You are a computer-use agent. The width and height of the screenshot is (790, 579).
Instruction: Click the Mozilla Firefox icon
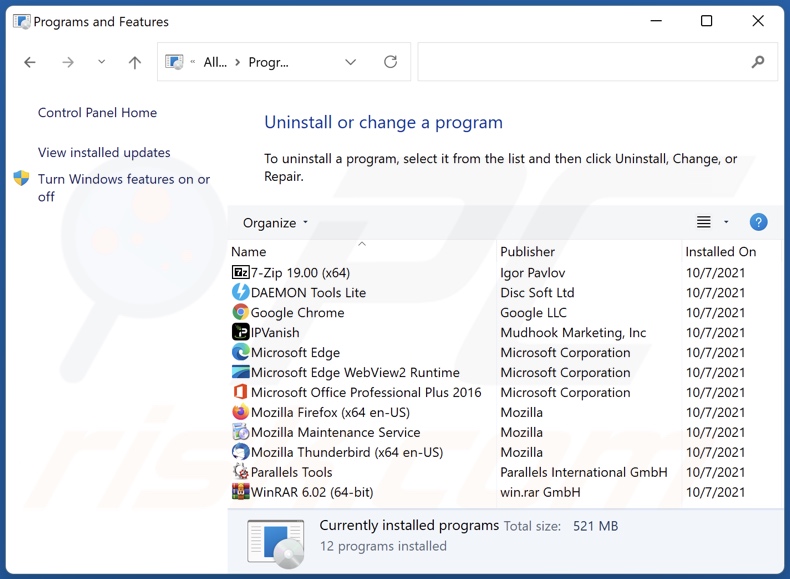coord(240,413)
